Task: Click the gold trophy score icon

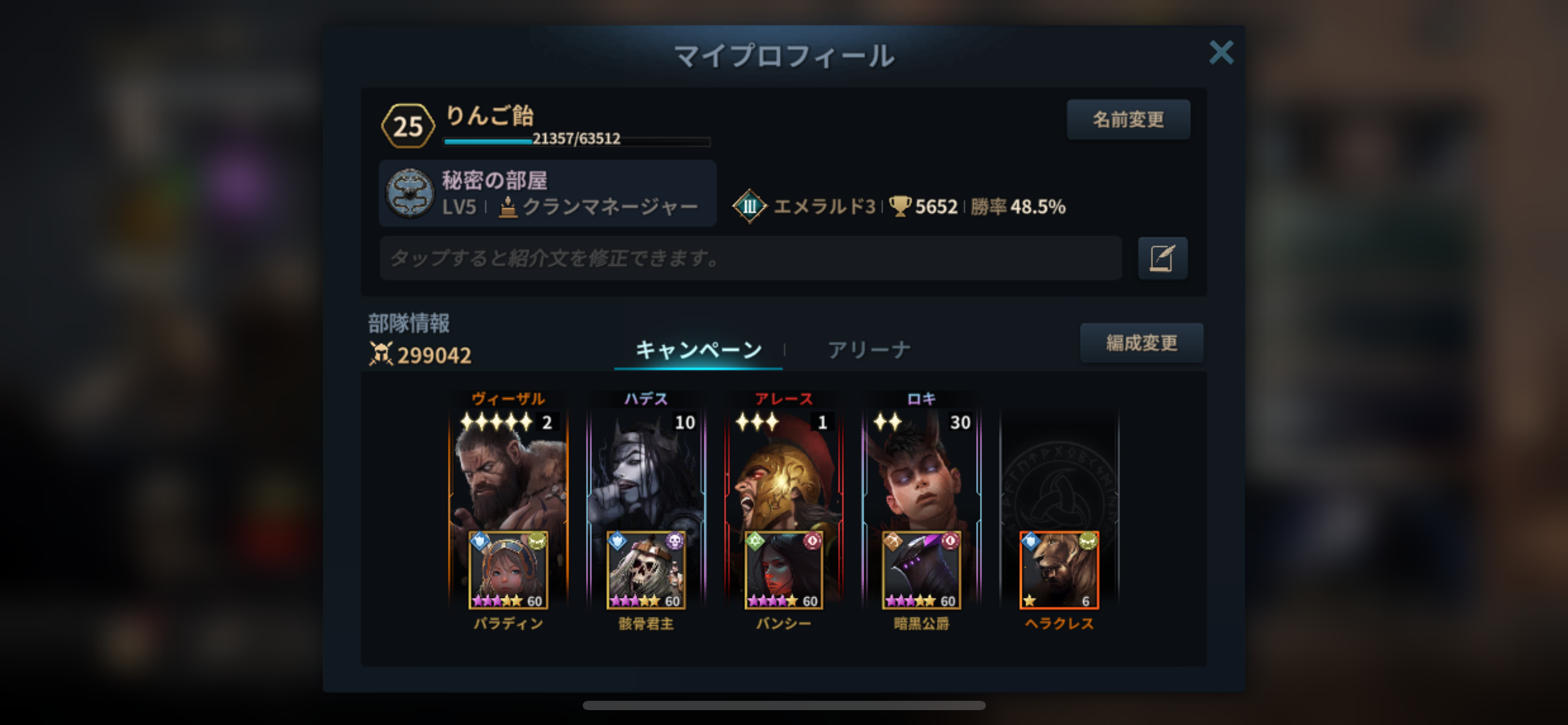Action: [900, 206]
